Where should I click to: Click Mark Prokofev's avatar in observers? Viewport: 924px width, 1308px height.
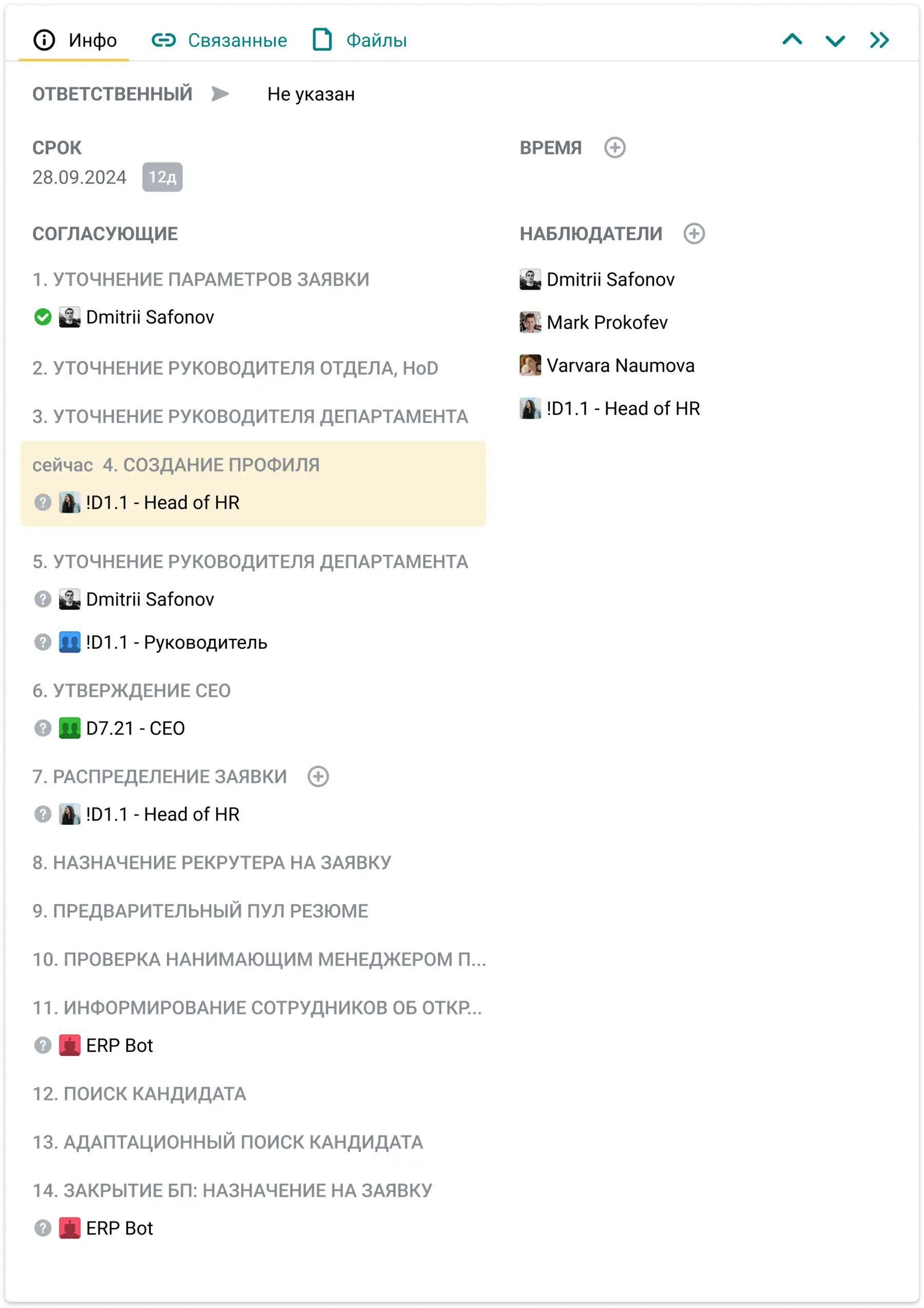point(529,322)
